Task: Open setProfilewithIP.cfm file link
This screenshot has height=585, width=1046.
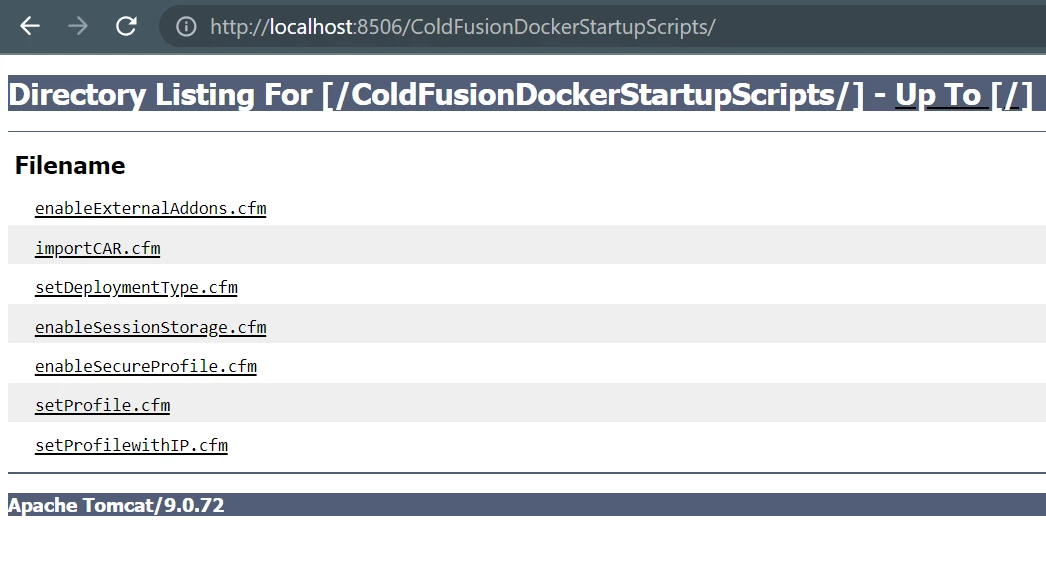Action: (x=131, y=445)
